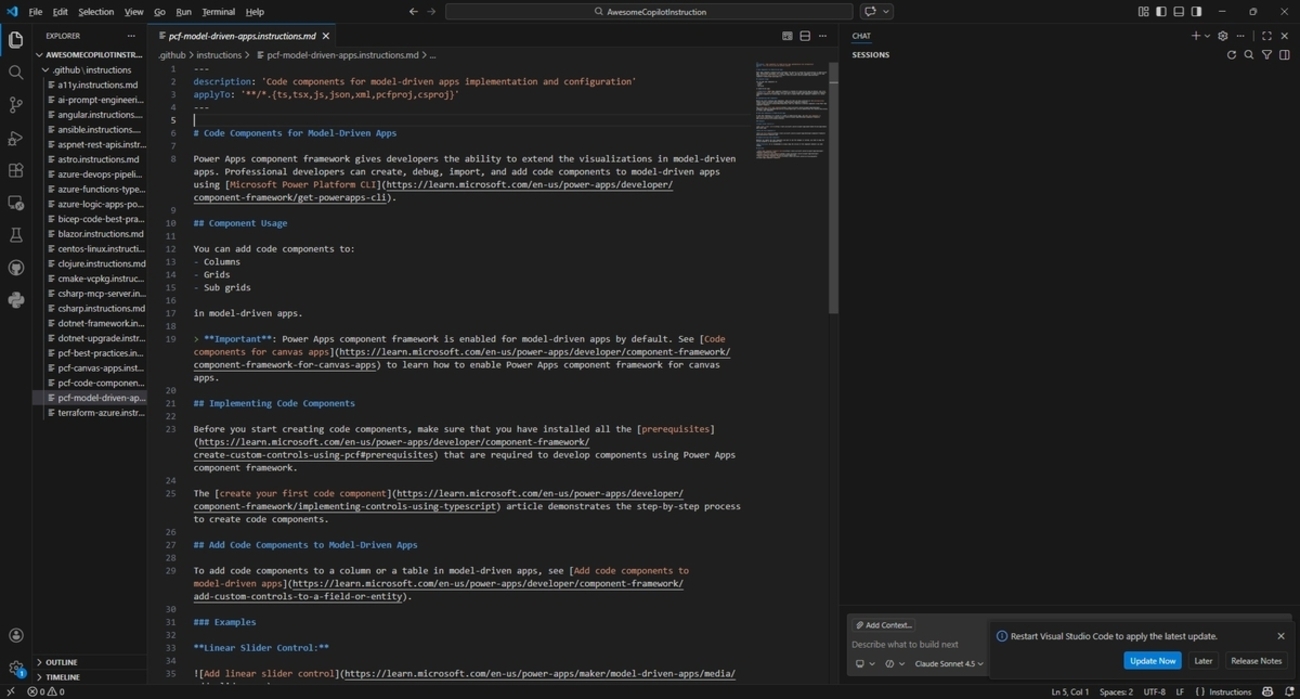The height and width of the screenshot is (699, 1300).
Task: Search chat sessions with magnifier icon
Action: tap(1249, 55)
